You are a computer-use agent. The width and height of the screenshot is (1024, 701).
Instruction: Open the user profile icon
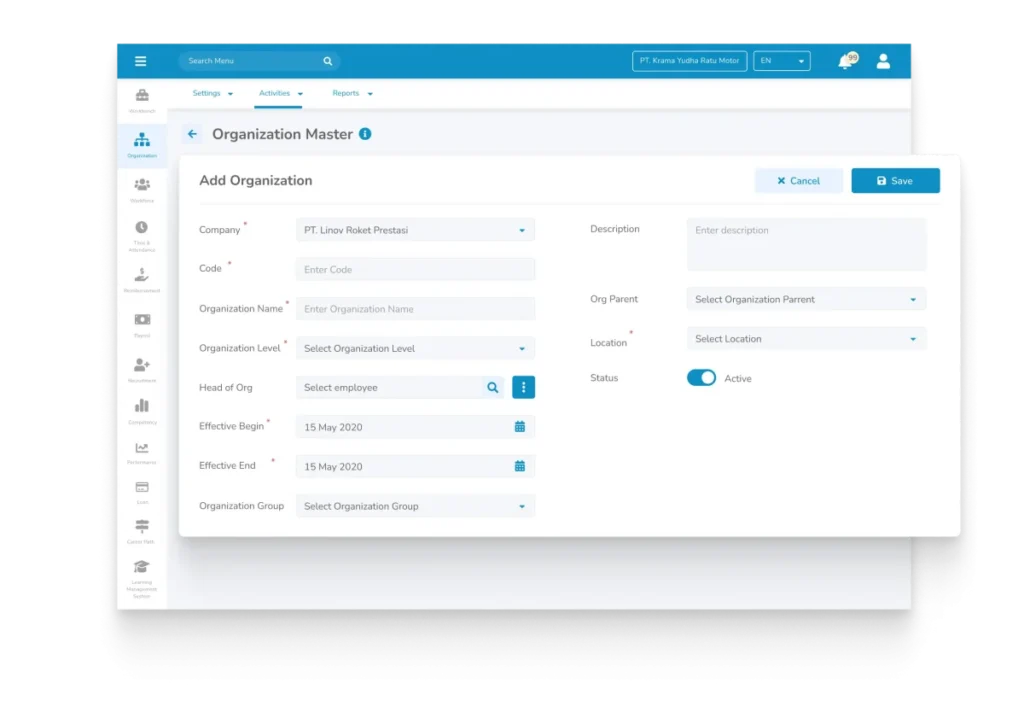click(x=883, y=61)
